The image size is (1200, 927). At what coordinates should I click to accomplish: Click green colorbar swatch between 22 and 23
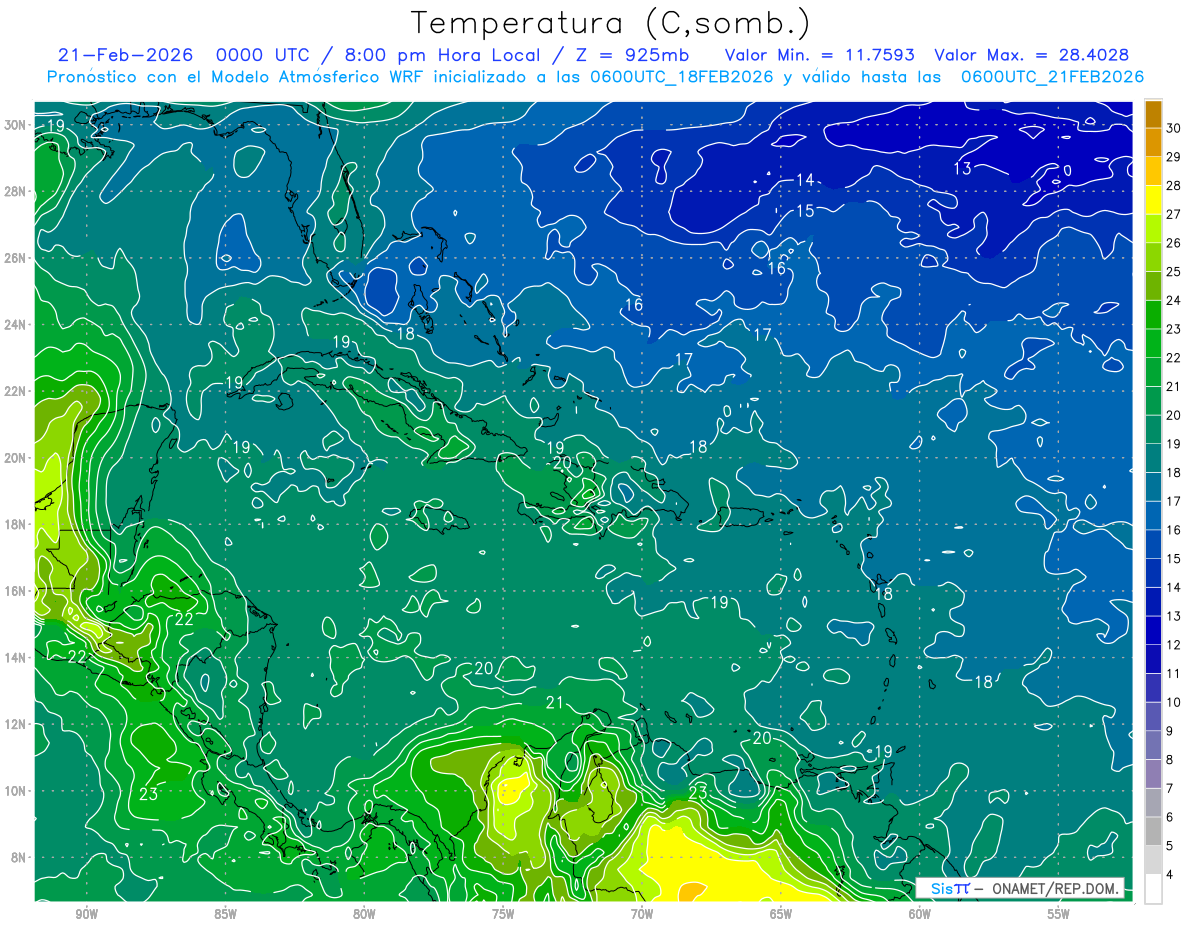click(1153, 343)
